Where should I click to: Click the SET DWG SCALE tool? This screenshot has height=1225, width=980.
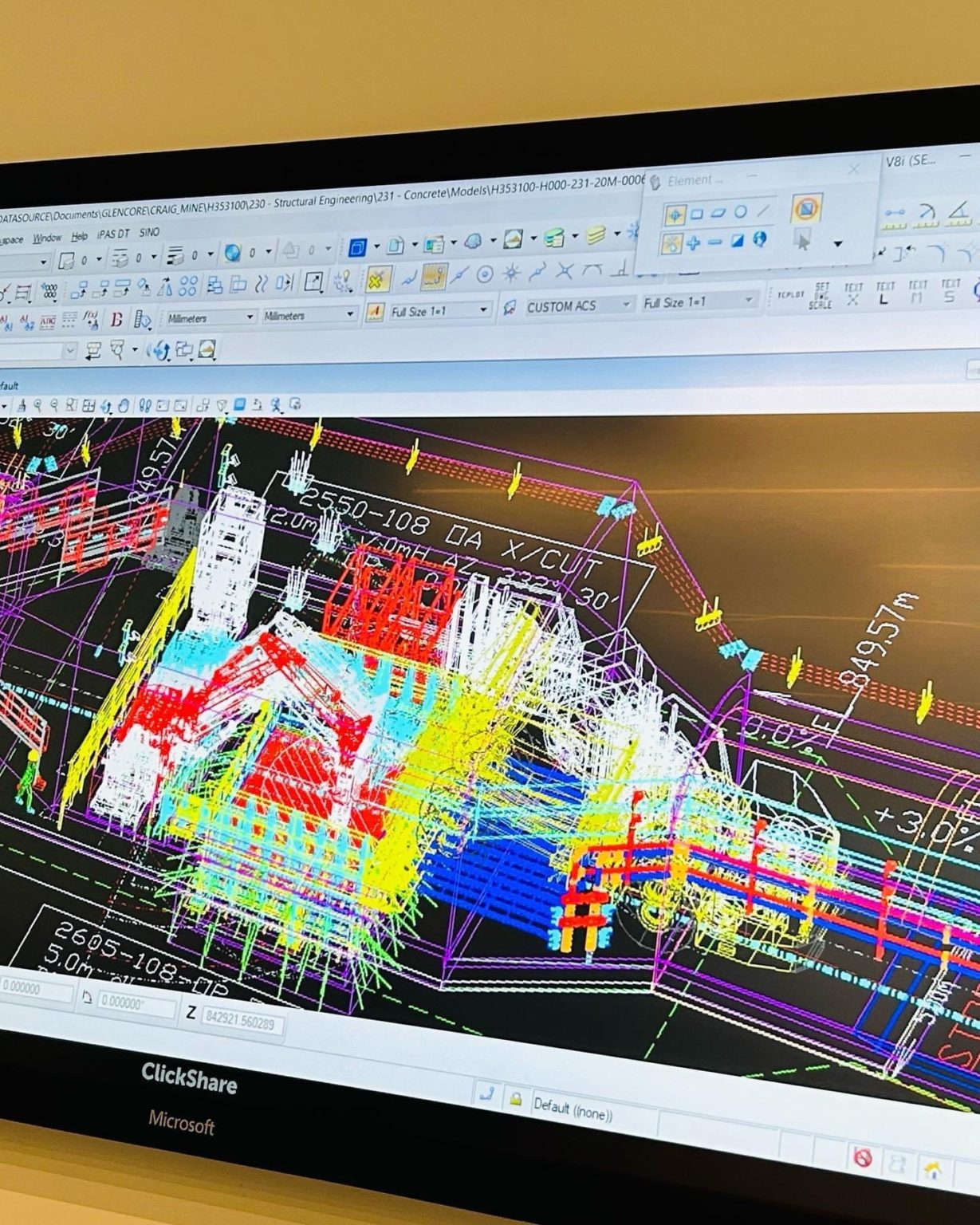click(821, 295)
